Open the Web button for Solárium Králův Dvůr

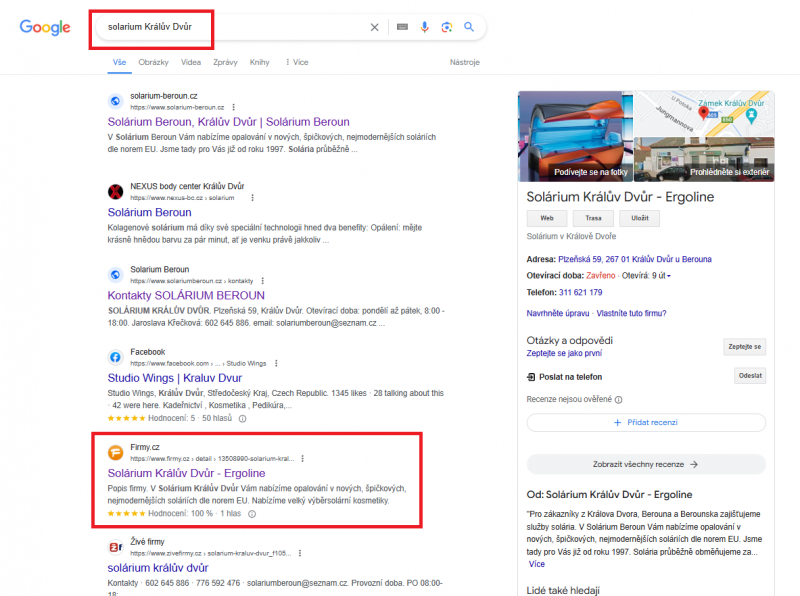coord(547,218)
